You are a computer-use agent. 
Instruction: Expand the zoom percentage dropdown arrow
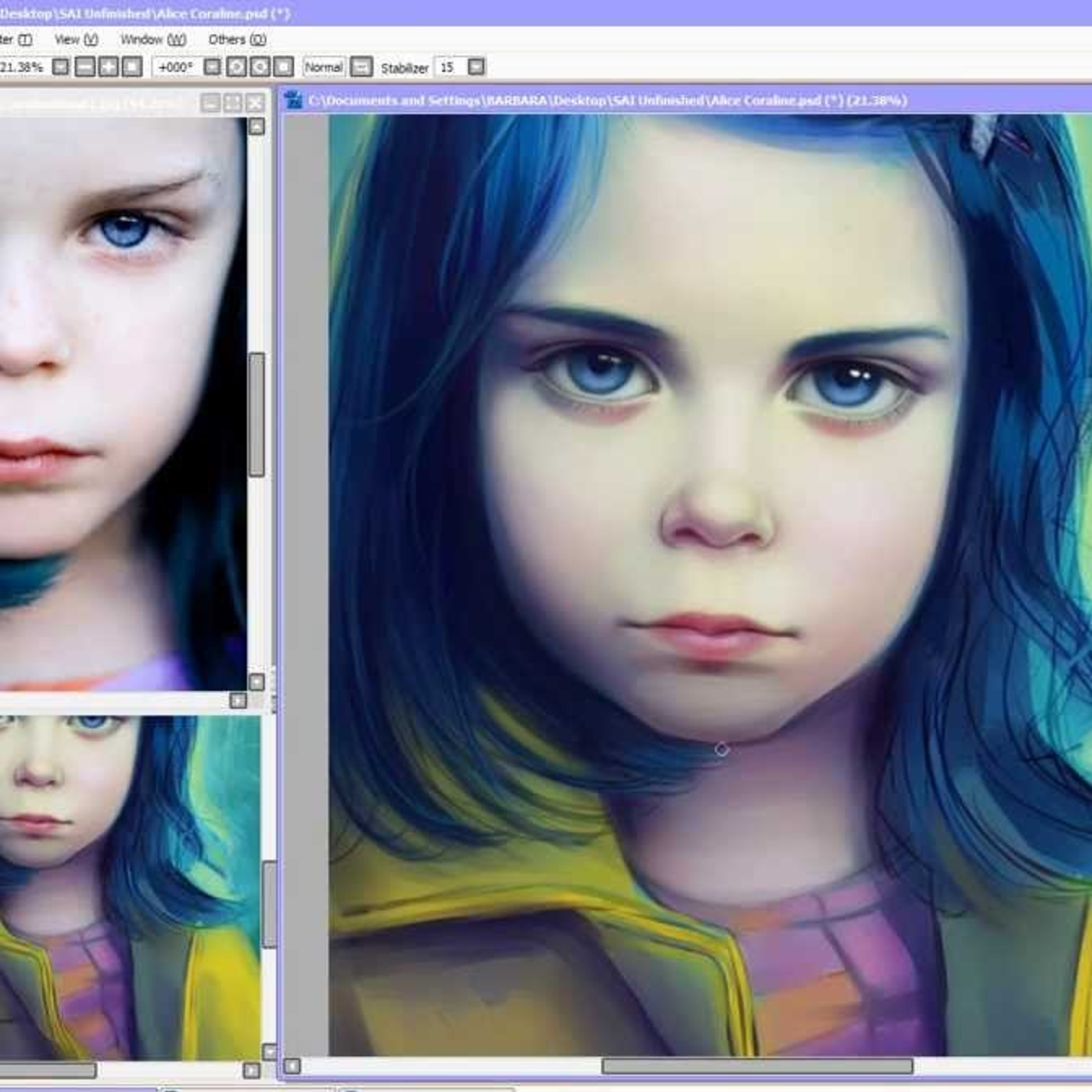pos(61,67)
